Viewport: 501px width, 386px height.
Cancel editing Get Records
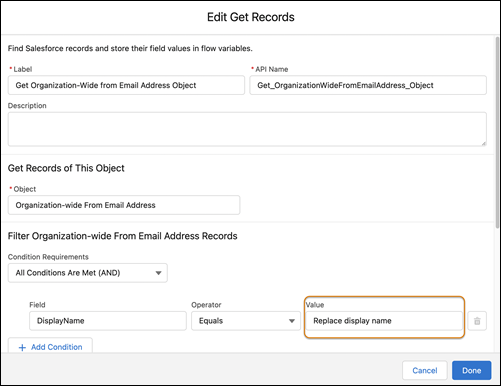(424, 370)
